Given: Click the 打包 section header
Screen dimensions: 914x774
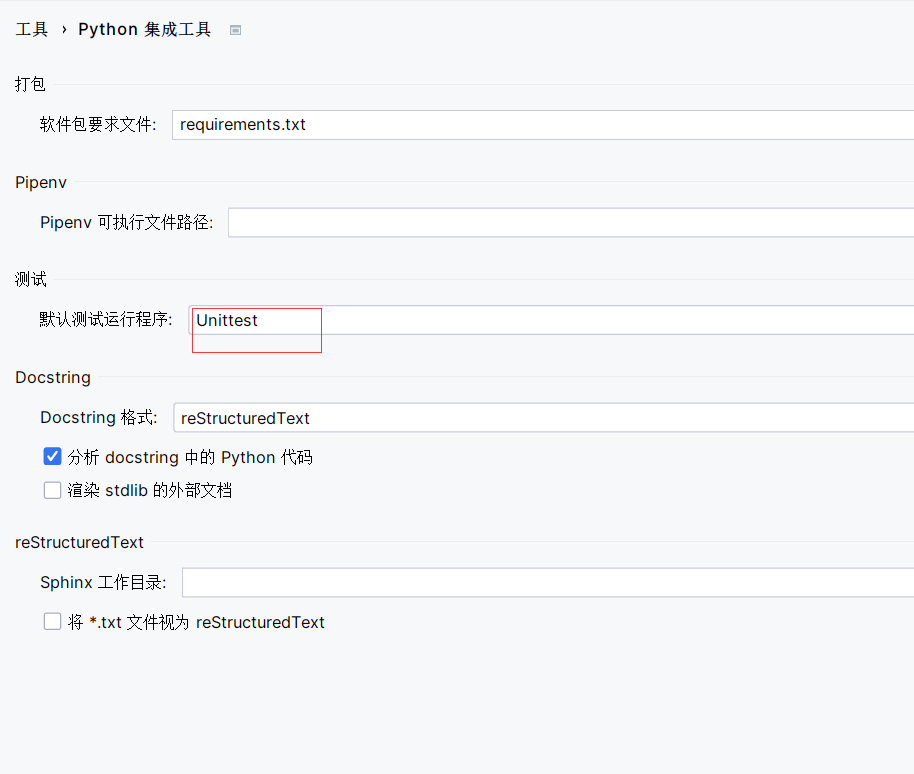Looking at the screenshot, I should point(30,84).
